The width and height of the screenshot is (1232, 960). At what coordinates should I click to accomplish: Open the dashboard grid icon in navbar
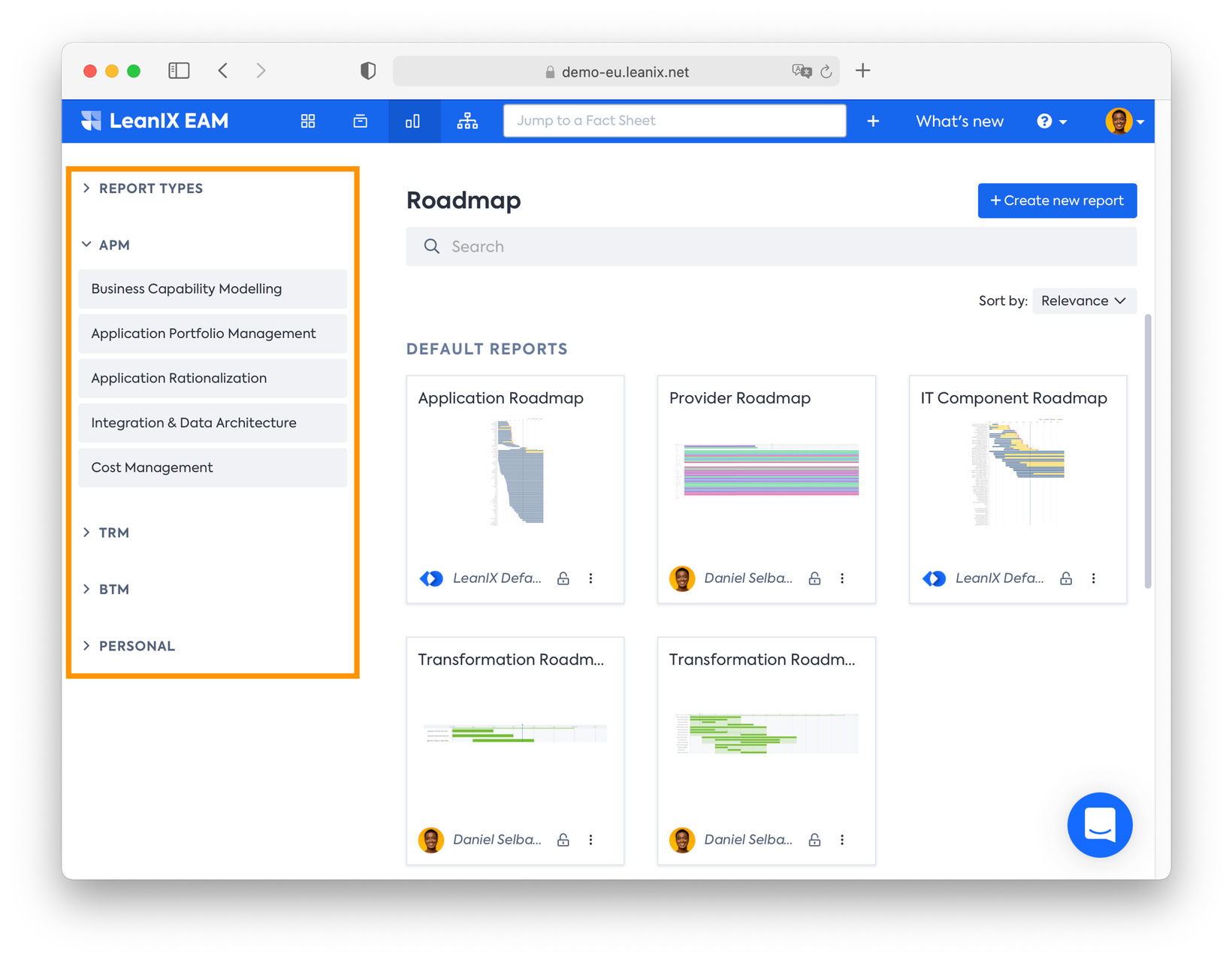coord(308,121)
